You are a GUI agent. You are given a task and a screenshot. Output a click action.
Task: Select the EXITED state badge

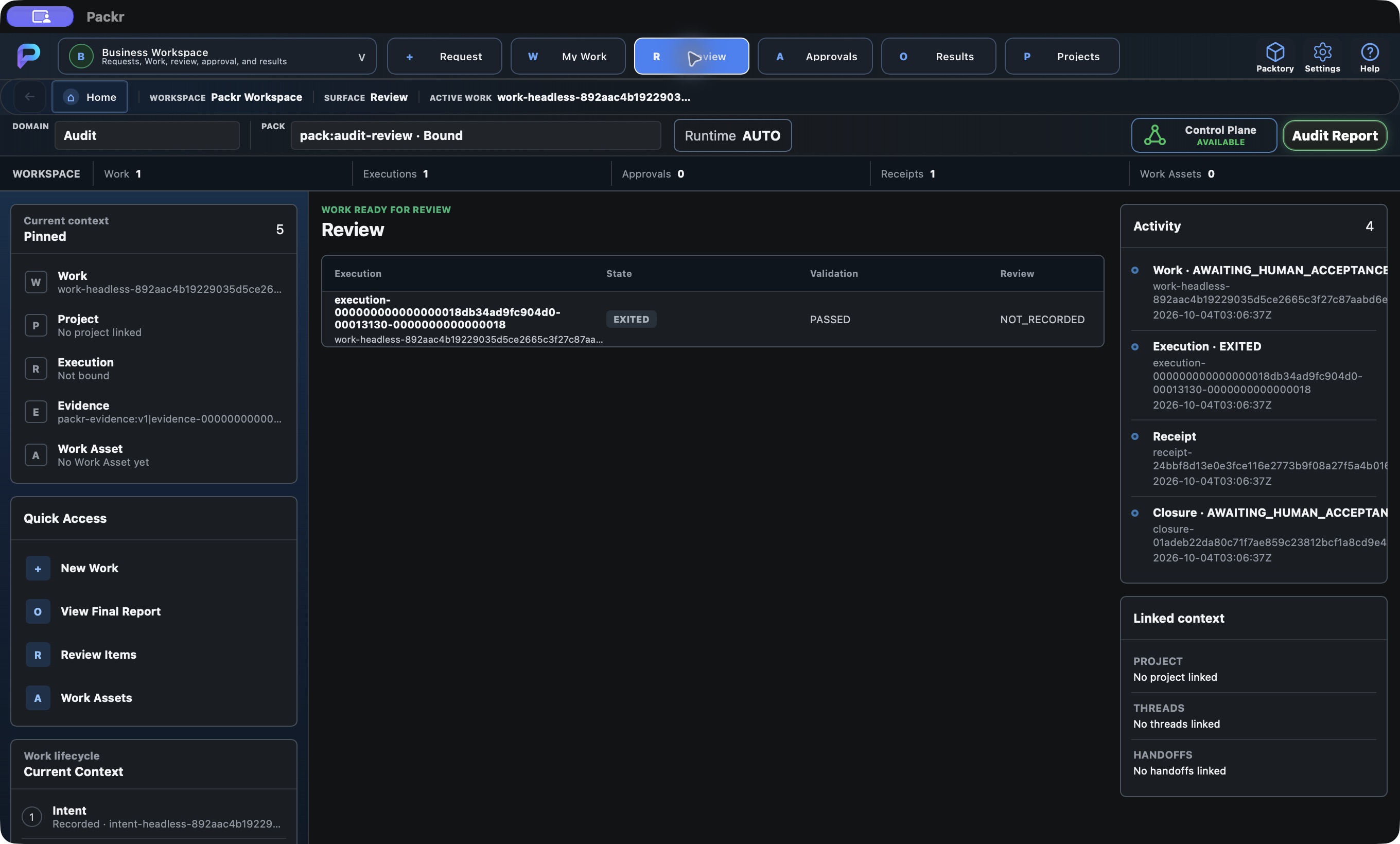[631, 319]
